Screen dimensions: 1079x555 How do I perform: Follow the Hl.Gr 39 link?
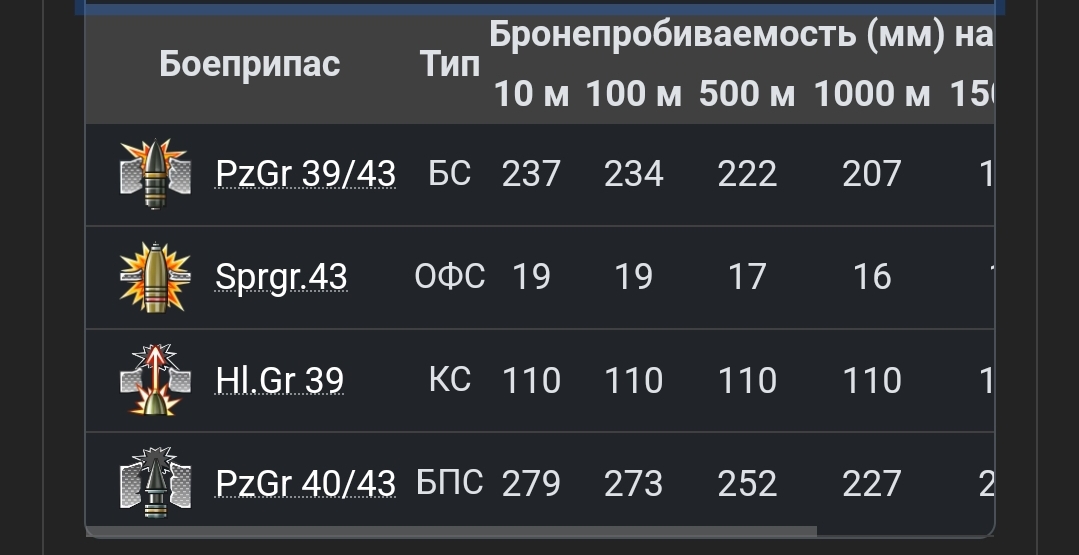(x=279, y=381)
